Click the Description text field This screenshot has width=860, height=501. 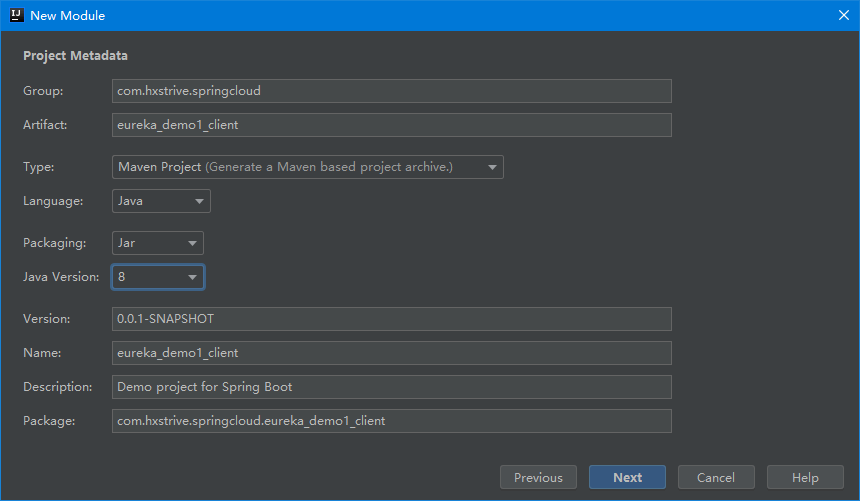(392, 387)
